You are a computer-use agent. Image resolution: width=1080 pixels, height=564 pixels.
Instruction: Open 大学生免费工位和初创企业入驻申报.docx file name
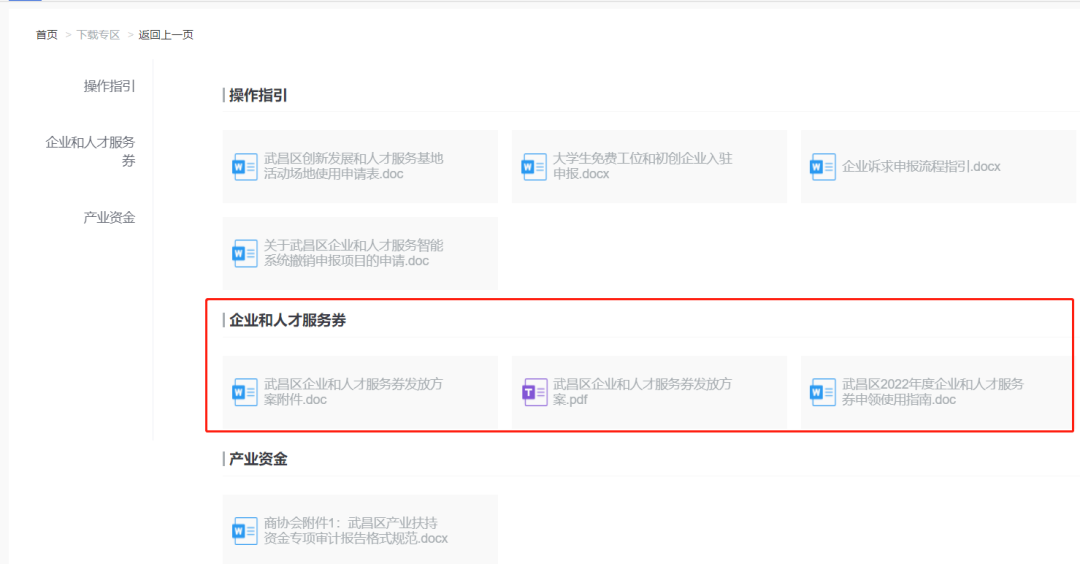click(x=642, y=166)
